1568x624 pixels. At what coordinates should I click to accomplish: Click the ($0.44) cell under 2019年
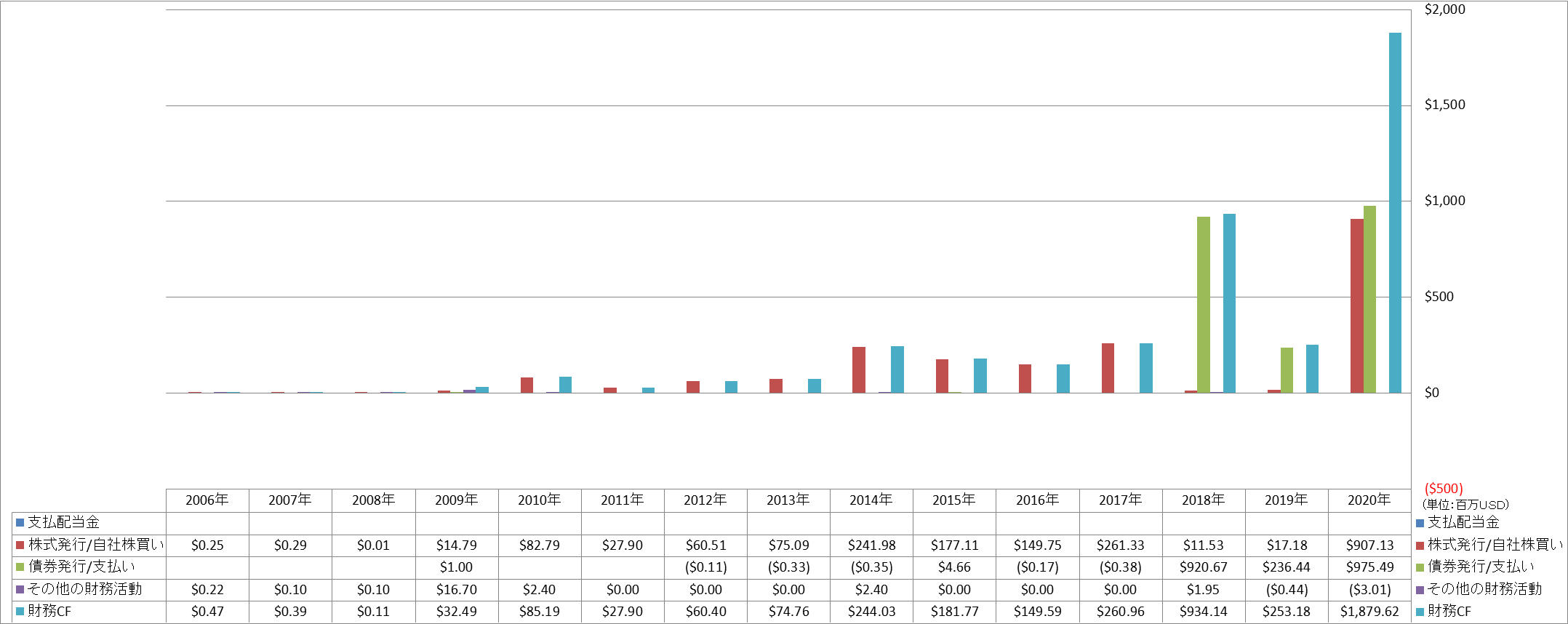click(x=1287, y=590)
